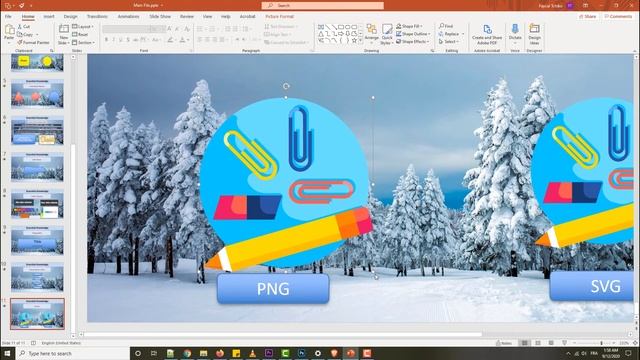Toggle Bold formatting

(x=107, y=40)
